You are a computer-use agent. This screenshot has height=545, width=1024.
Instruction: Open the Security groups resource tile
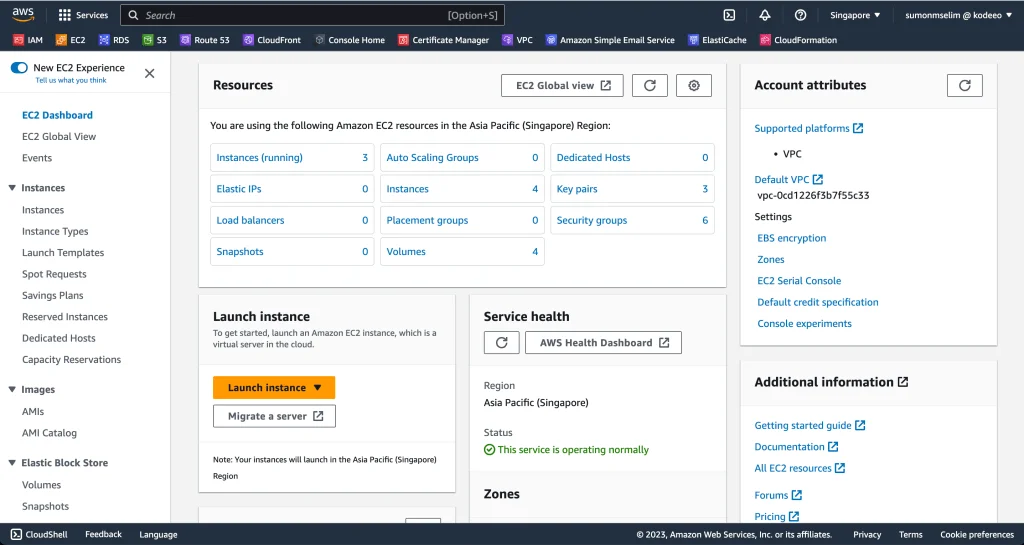click(x=632, y=220)
